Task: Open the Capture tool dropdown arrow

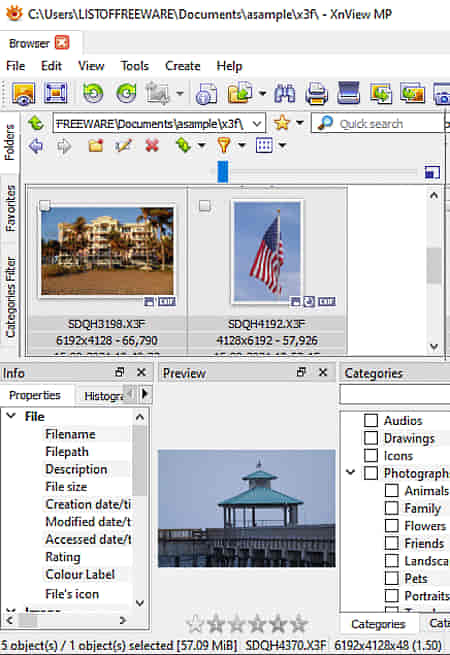Action: pos(180,93)
